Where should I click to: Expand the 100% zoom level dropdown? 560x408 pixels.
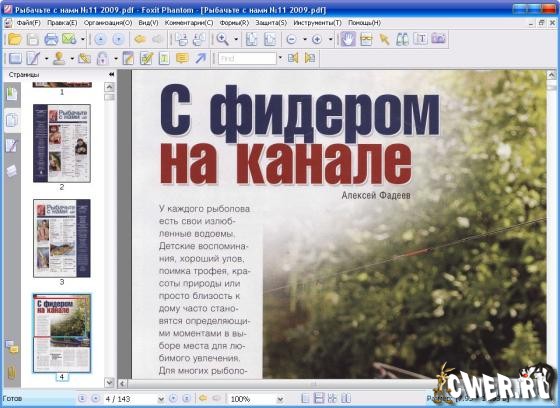280,399
